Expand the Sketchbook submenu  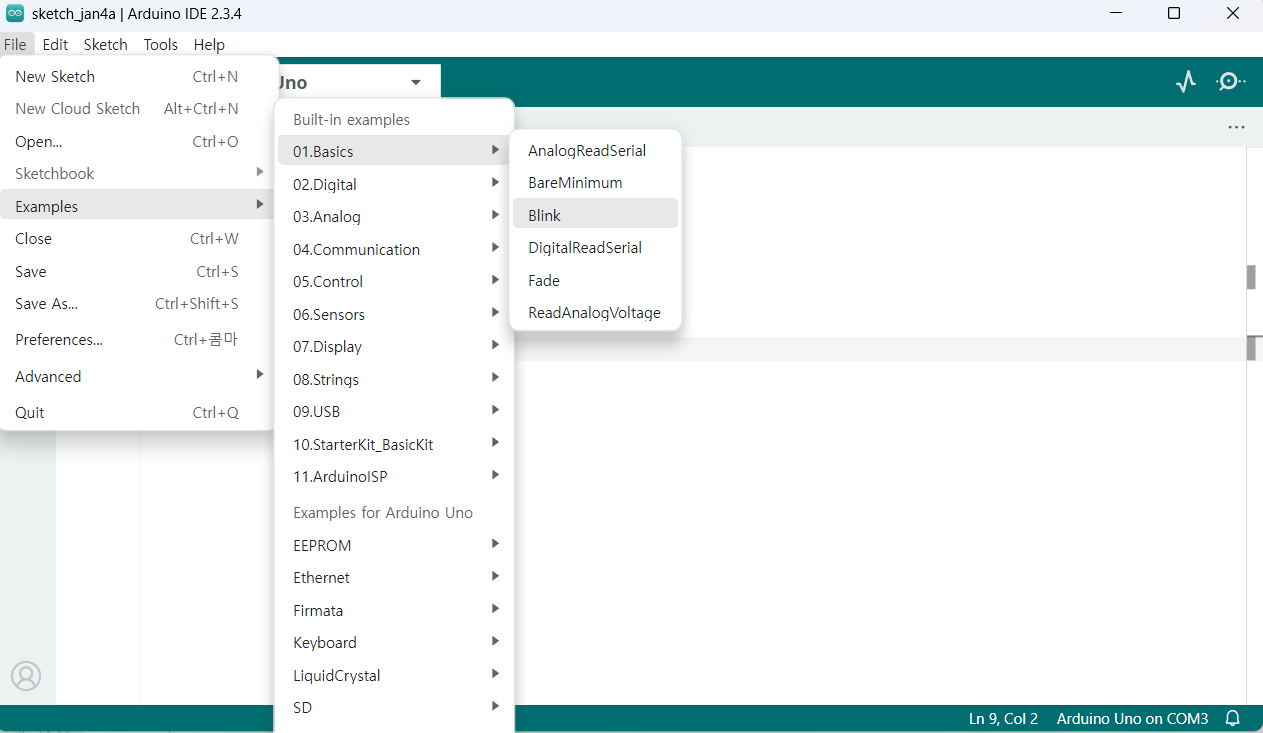137,173
